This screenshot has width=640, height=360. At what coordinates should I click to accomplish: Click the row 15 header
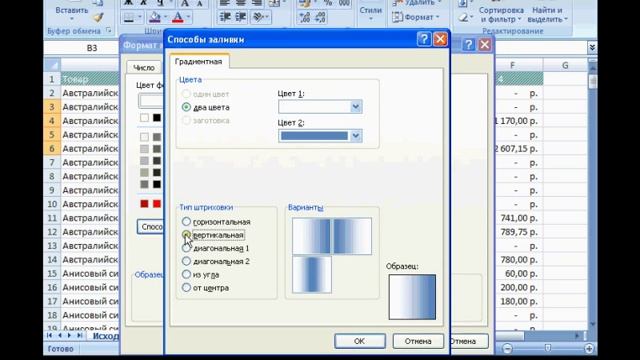click(52, 273)
